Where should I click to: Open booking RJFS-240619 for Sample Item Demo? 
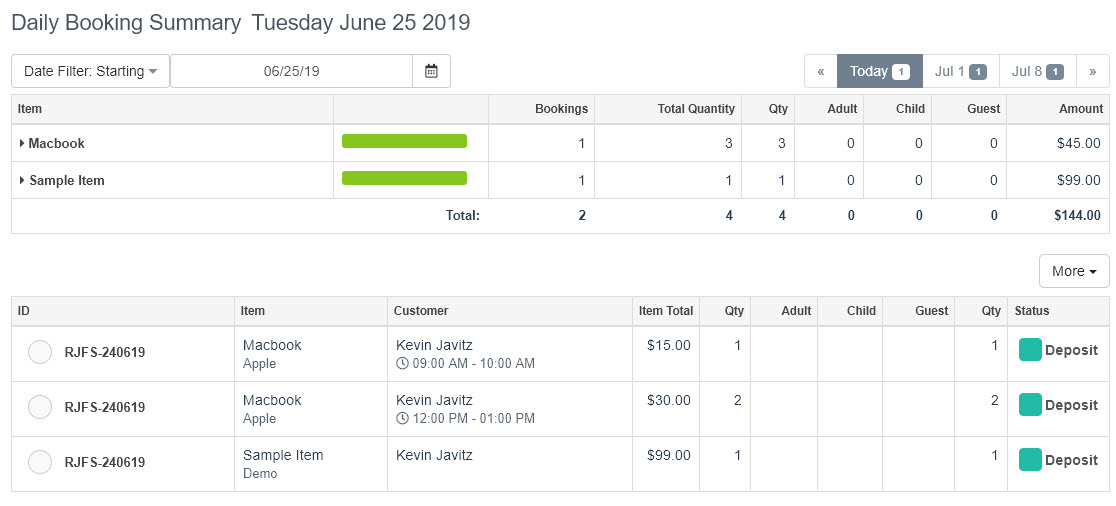105,462
